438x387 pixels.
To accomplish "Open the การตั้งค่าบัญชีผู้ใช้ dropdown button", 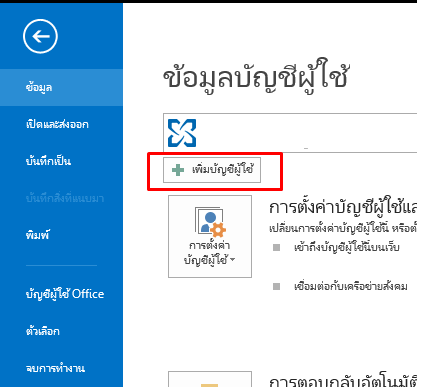I will pyautogui.click(x=210, y=236).
